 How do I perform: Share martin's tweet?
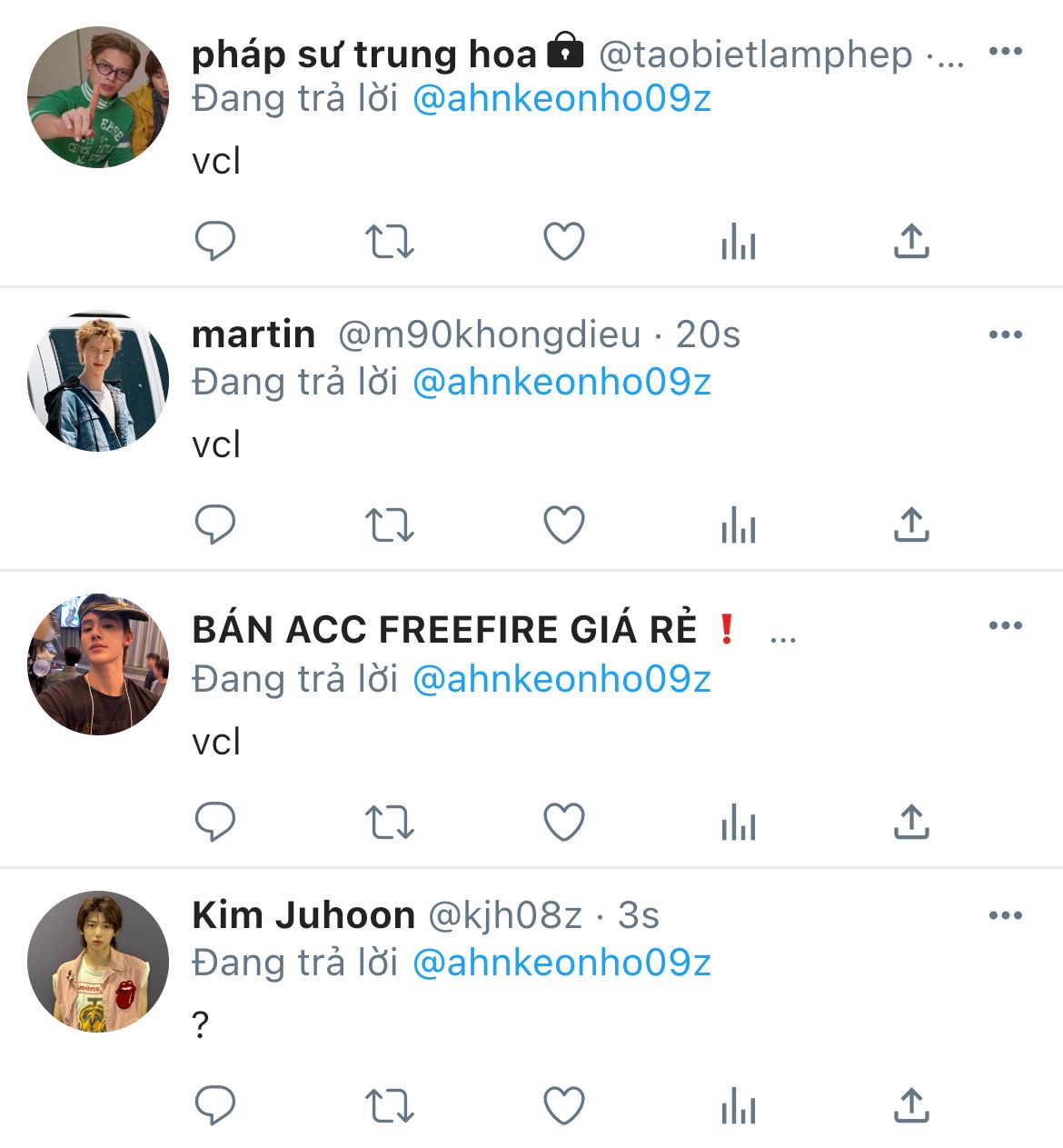point(911,525)
